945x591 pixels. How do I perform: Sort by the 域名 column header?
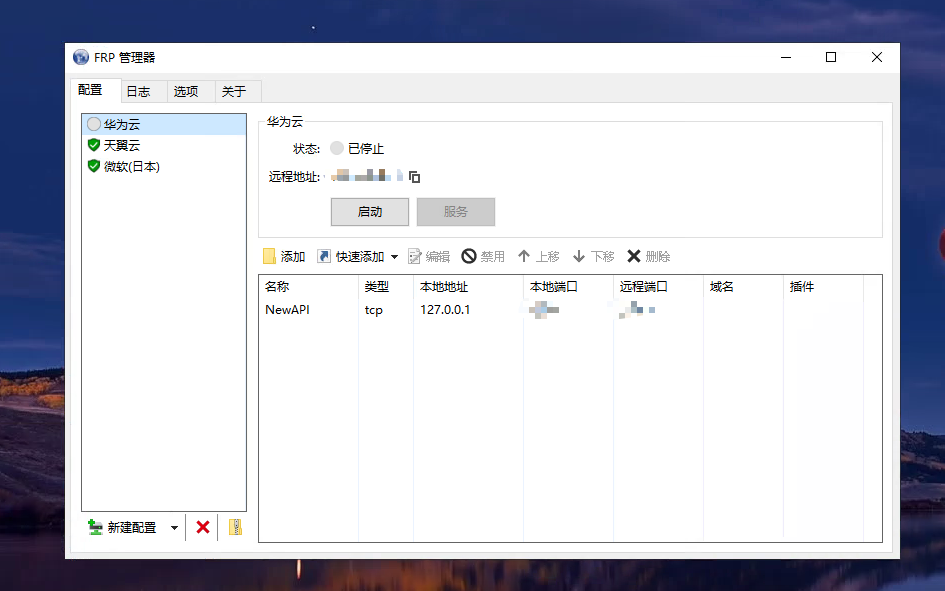click(743, 287)
